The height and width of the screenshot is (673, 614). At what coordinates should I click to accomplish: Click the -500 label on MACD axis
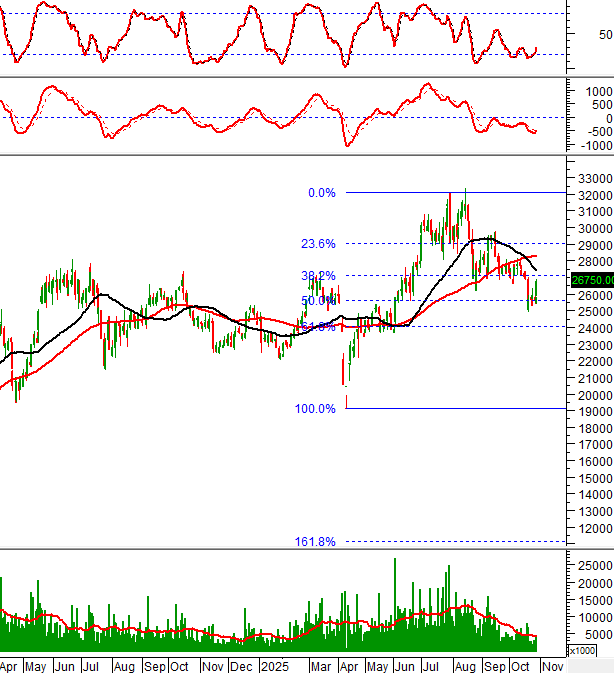599,132
